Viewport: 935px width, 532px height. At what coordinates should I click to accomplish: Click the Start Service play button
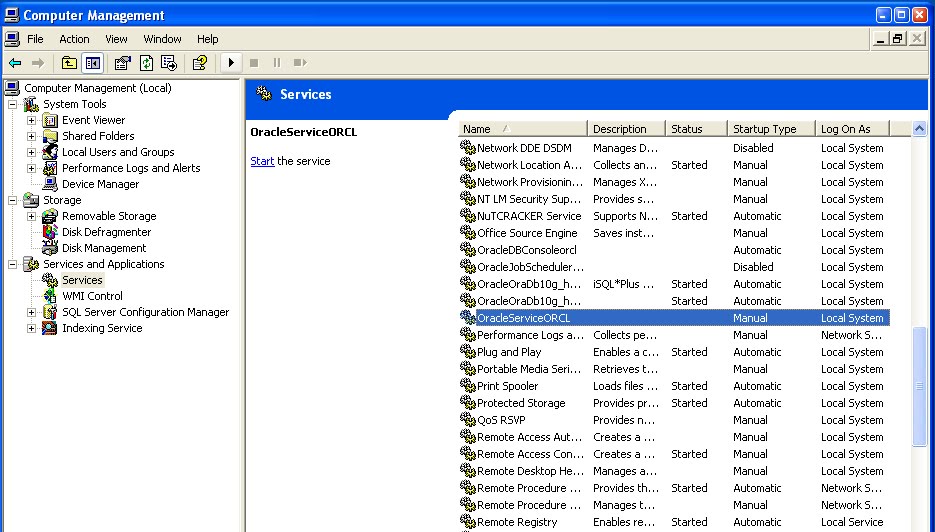pyautogui.click(x=231, y=63)
